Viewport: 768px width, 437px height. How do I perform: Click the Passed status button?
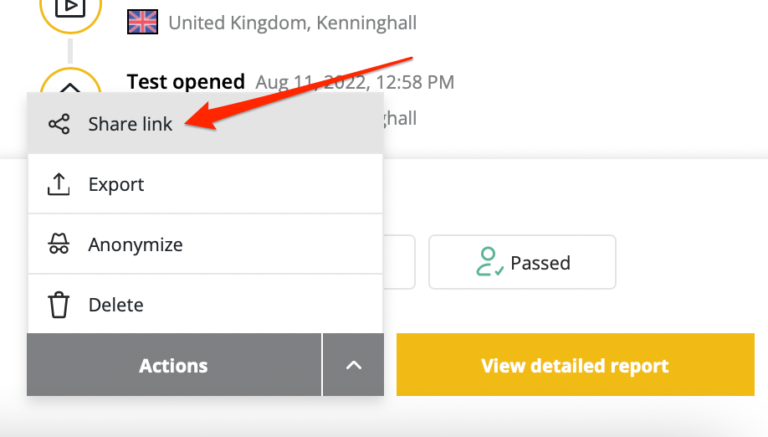(522, 262)
